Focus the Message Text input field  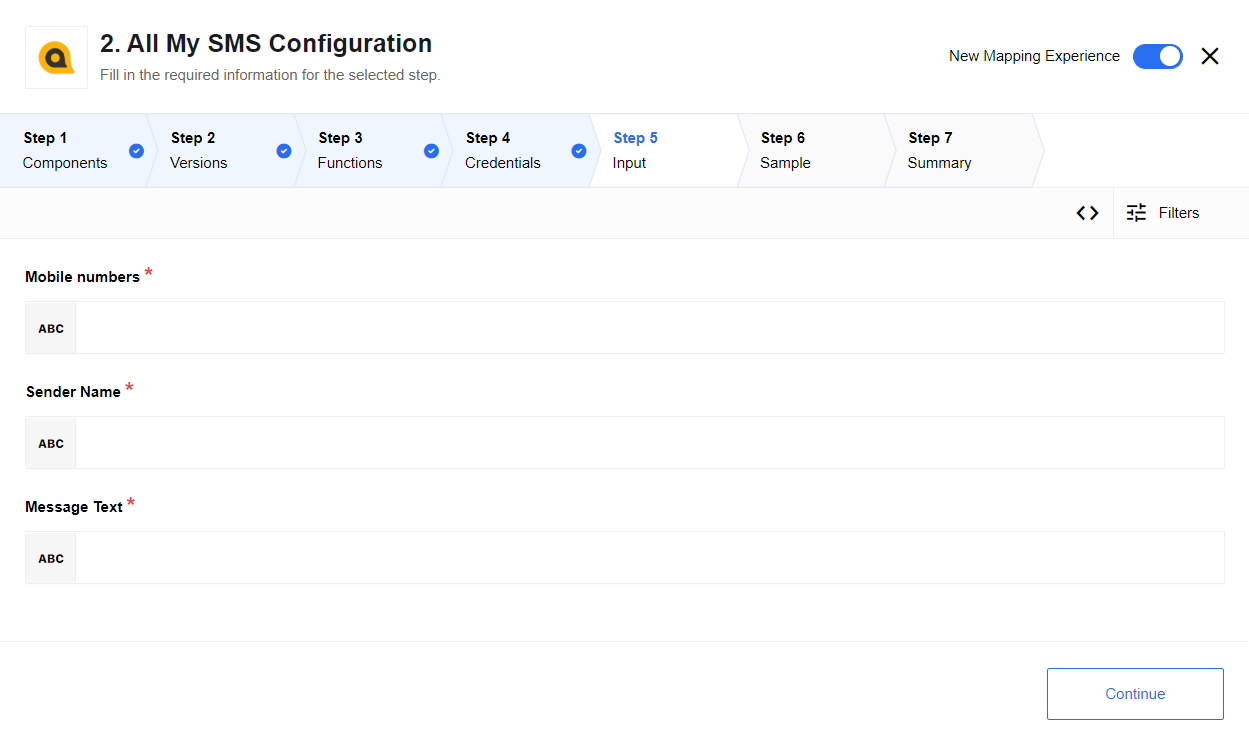pos(650,558)
